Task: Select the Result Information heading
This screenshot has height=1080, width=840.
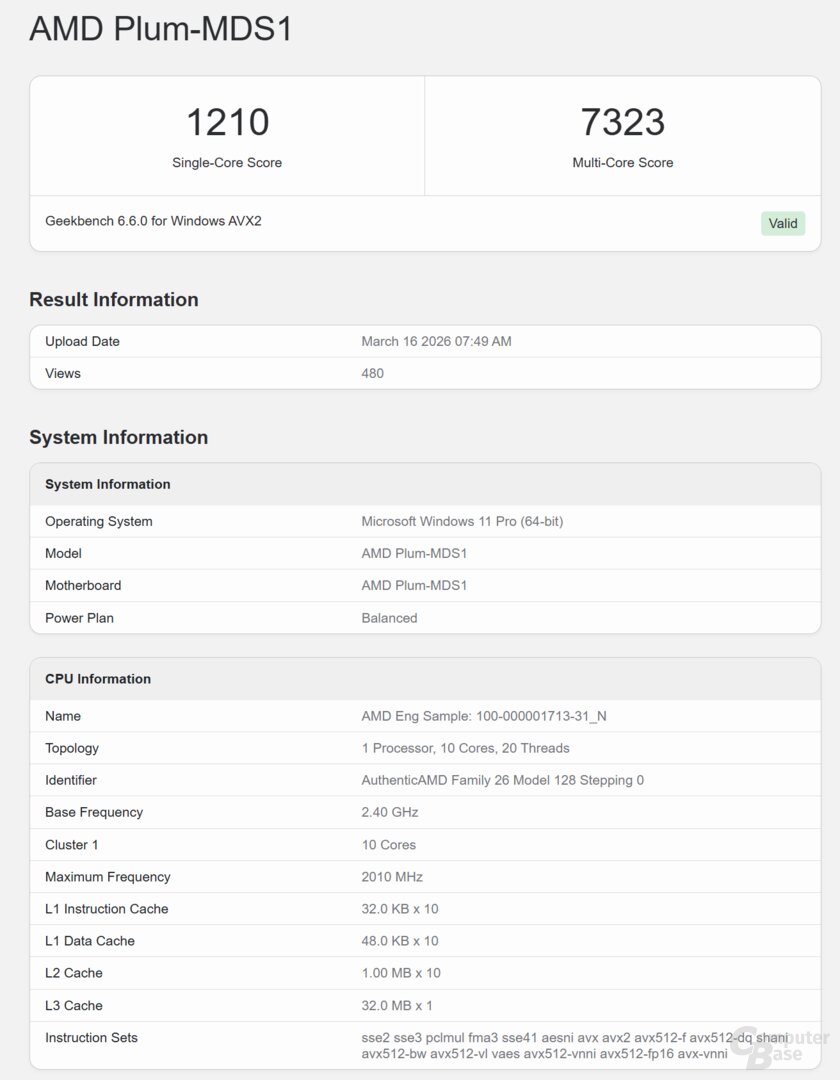Action: pyautogui.click(x=113, y=299)
